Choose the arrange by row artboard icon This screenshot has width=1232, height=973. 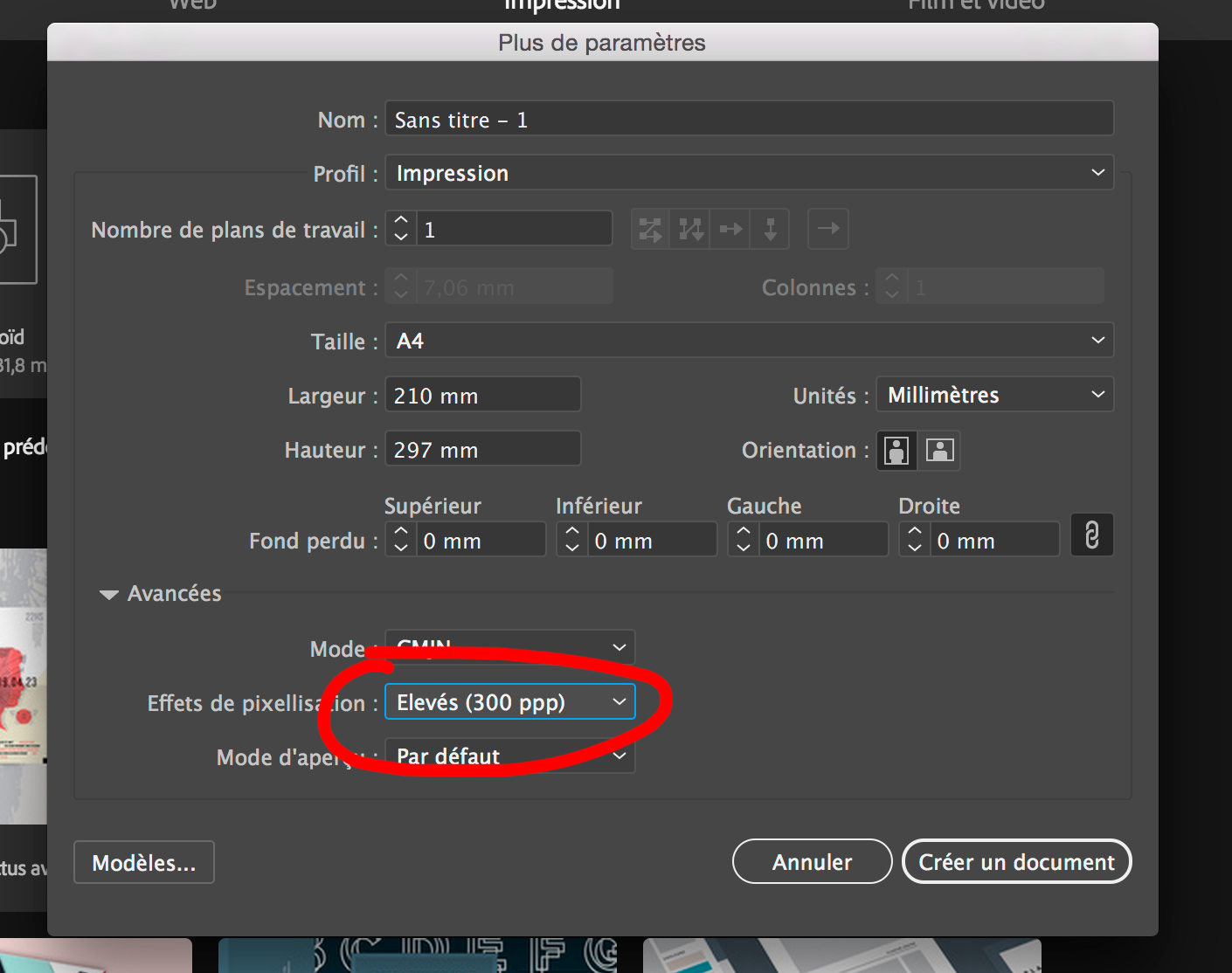tap(730, 230)
